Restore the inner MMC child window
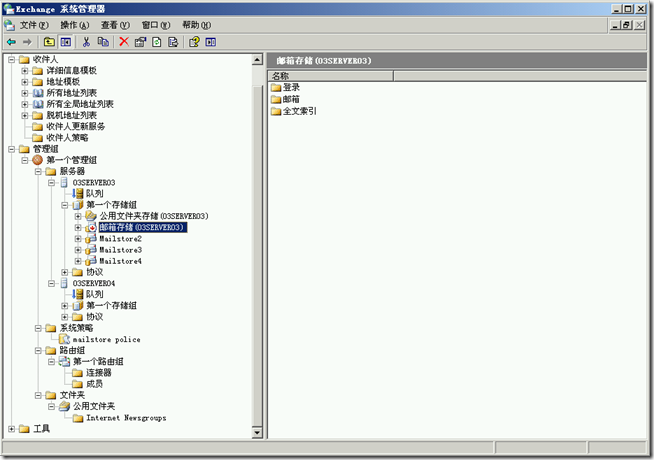The image size is (654, 460). [626, 25]
